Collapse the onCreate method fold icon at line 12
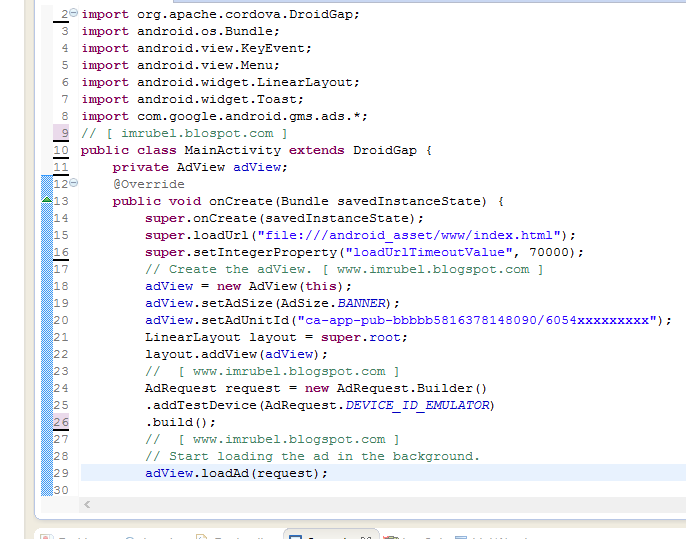This screenshot has height=539, width=686. (x=74, y=183)
